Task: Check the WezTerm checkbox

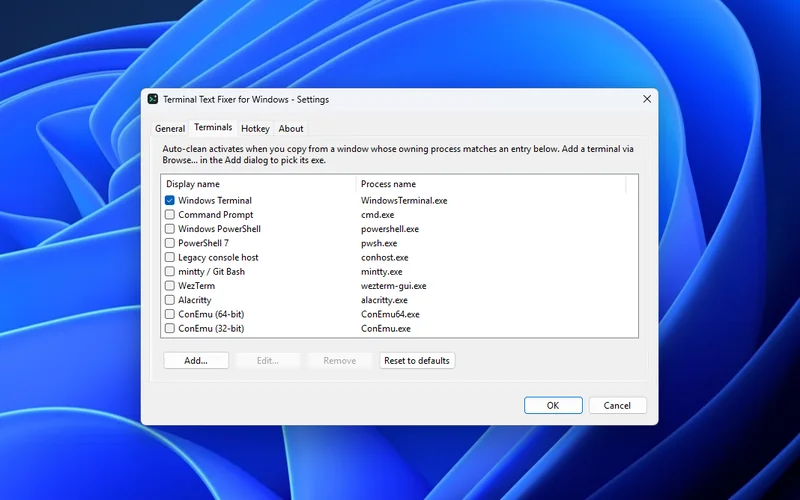Action: (x=170, y=286)
